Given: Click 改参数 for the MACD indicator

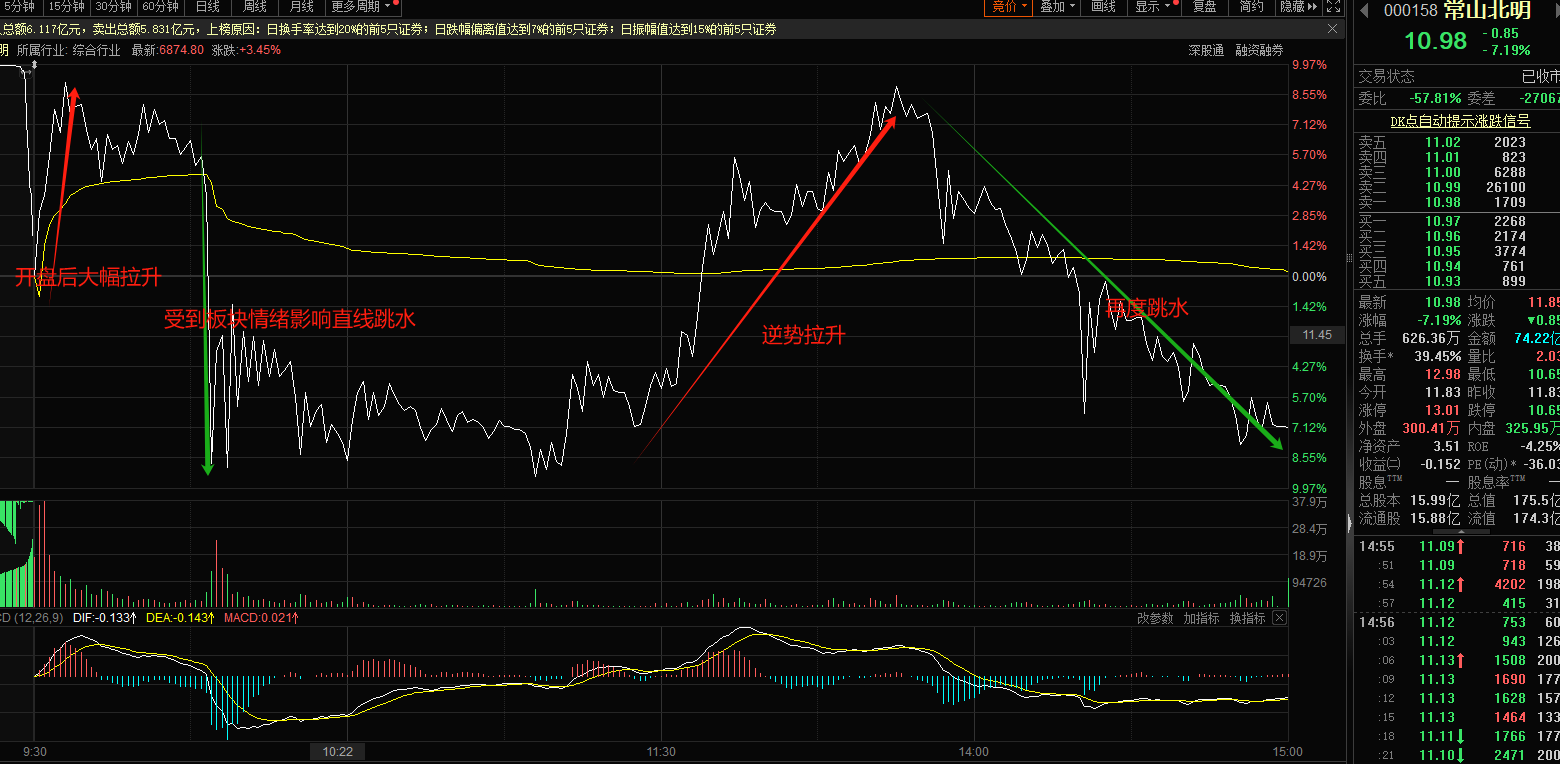Looking at the screenshot, I should [1155, 618].
